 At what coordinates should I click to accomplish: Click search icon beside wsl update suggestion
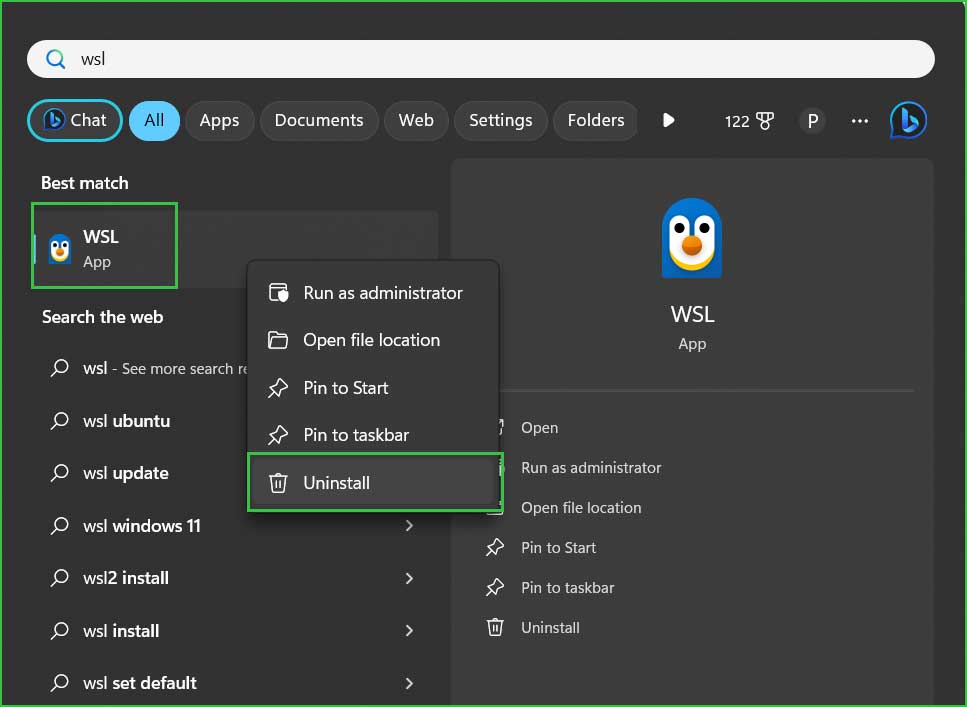[x=59, y=473]
